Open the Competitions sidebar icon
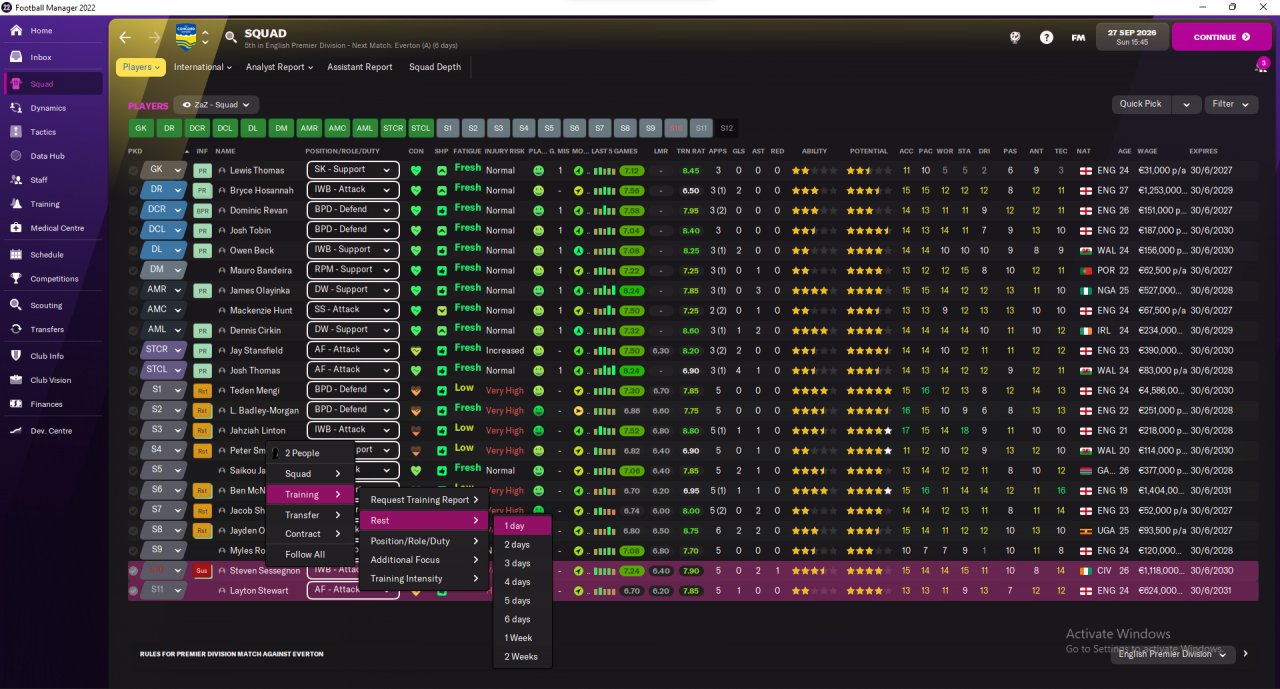Image resolution: width=1280 pixels, height=689 pixels. pyautogui.click(x=17, y=279)
